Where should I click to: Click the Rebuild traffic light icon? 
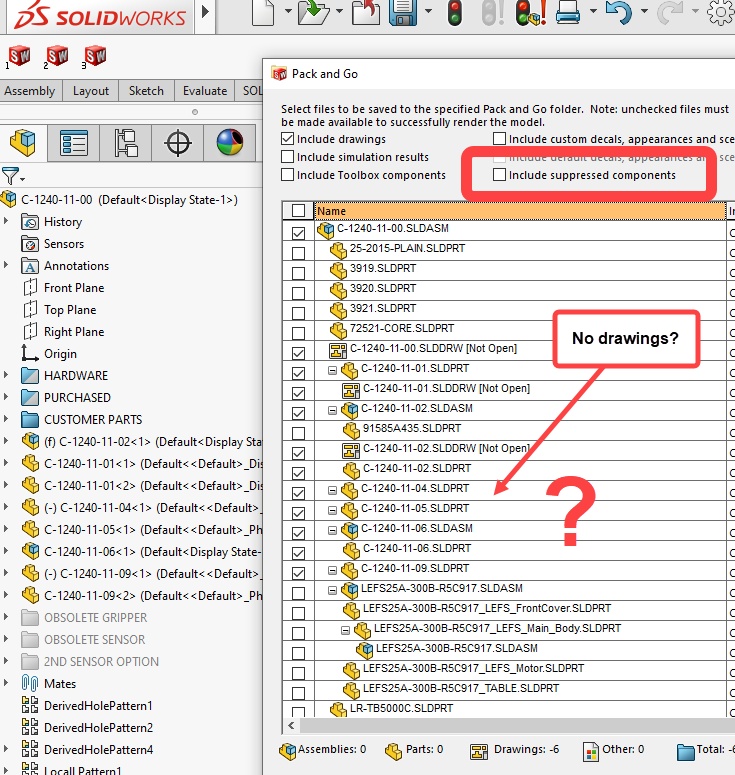click(x=455, y=12)
